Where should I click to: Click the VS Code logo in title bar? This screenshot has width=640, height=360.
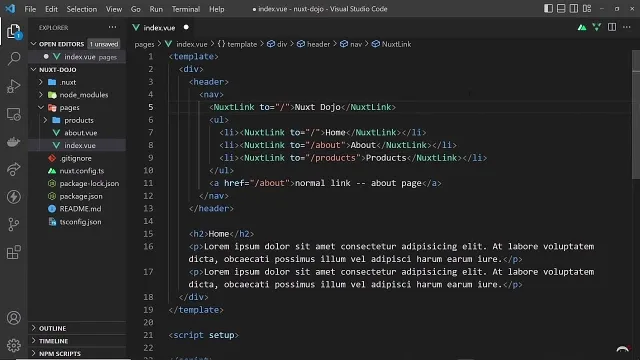click(x=10, y=9)
